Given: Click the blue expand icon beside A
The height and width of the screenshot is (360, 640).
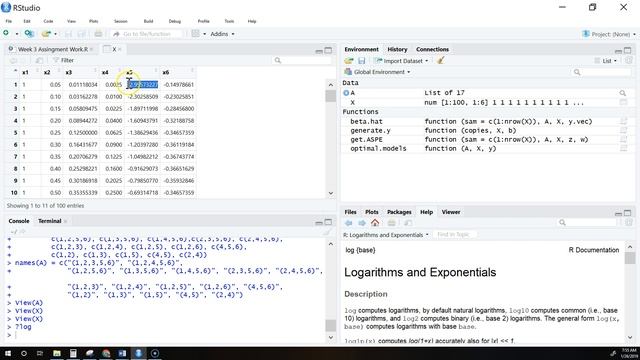Looking at the screenshot, I should coord(346,93).
